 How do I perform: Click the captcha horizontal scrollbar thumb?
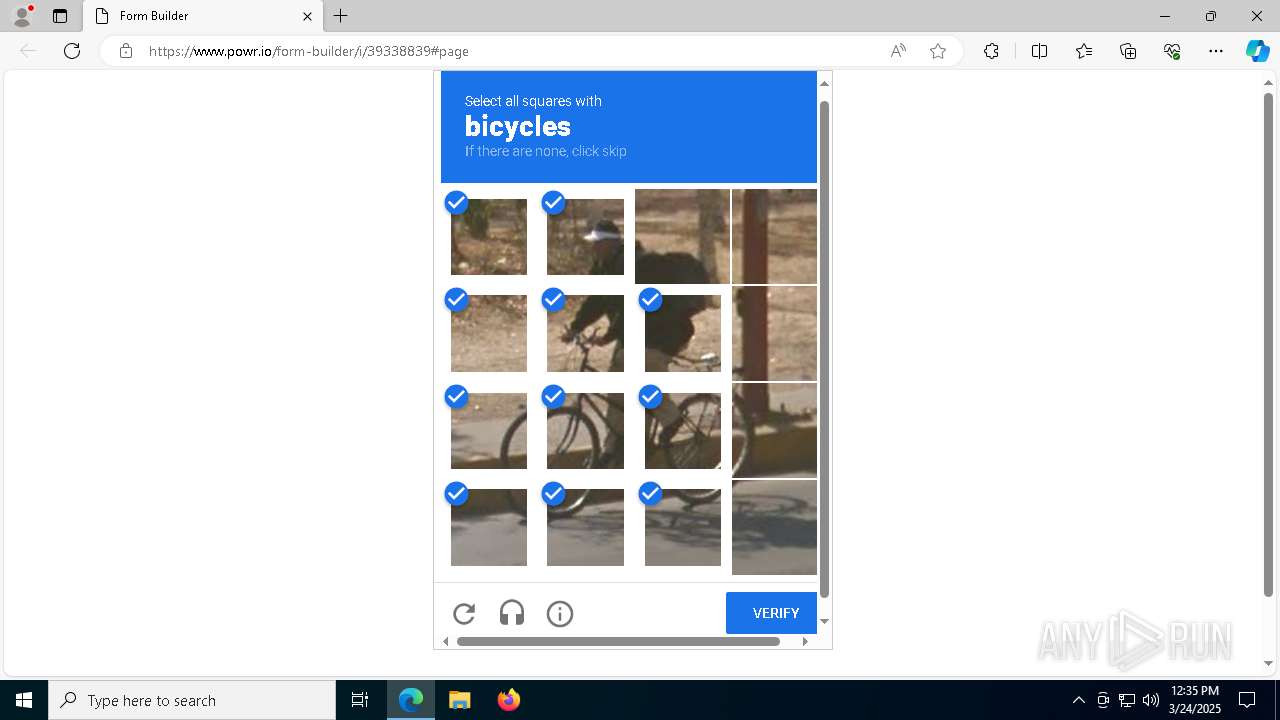(618, 641)
